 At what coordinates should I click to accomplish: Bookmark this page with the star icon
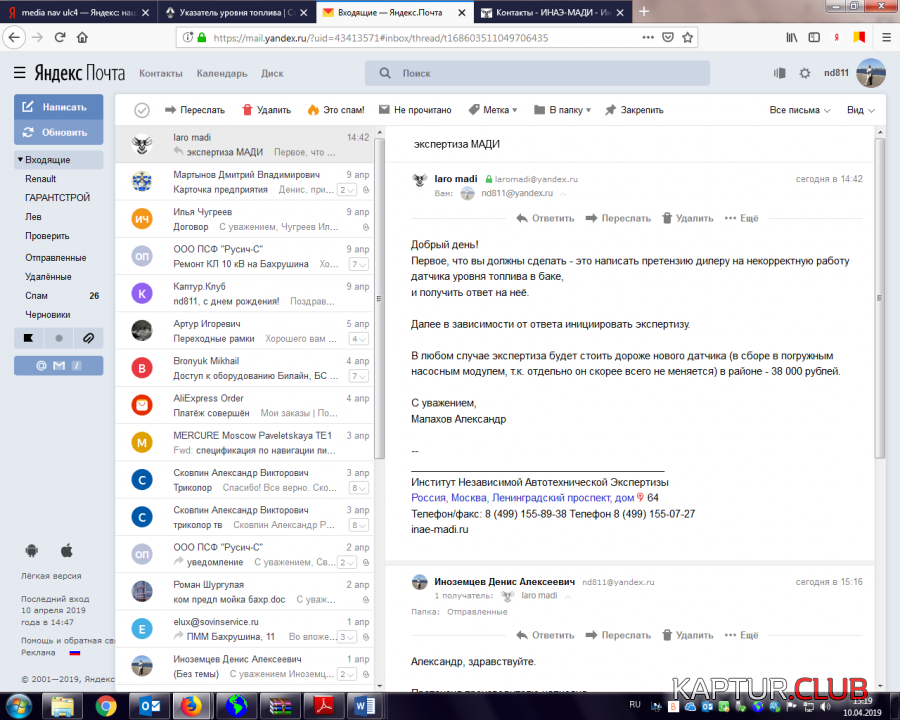687,37
